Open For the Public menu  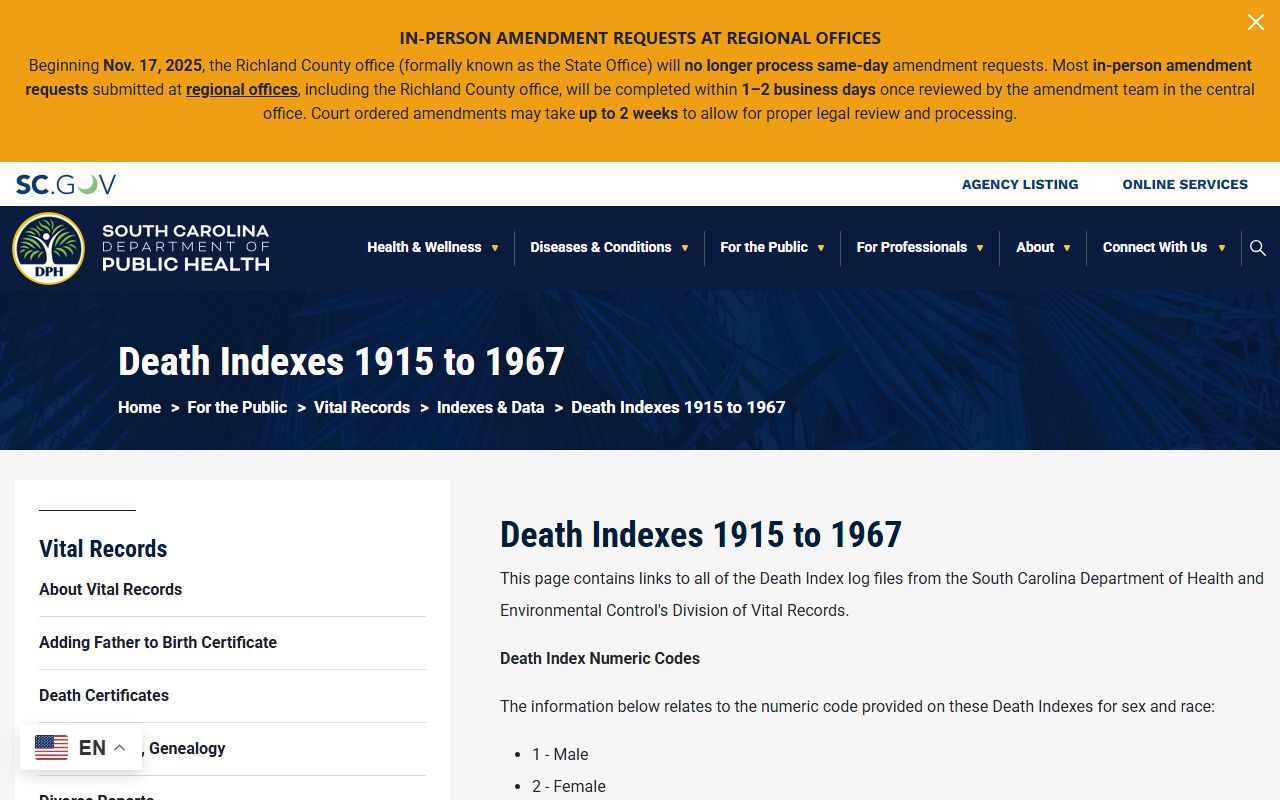(x=764, y=247)
